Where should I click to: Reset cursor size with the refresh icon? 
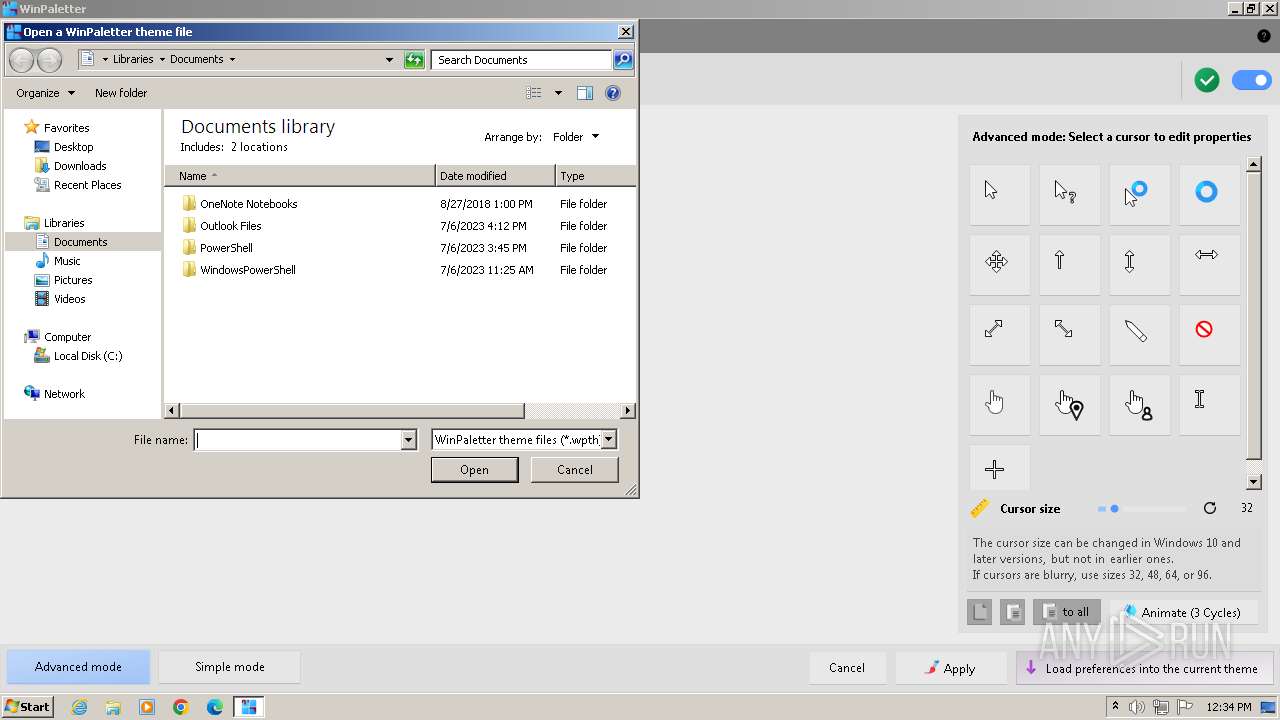[x=1210, y=508]
